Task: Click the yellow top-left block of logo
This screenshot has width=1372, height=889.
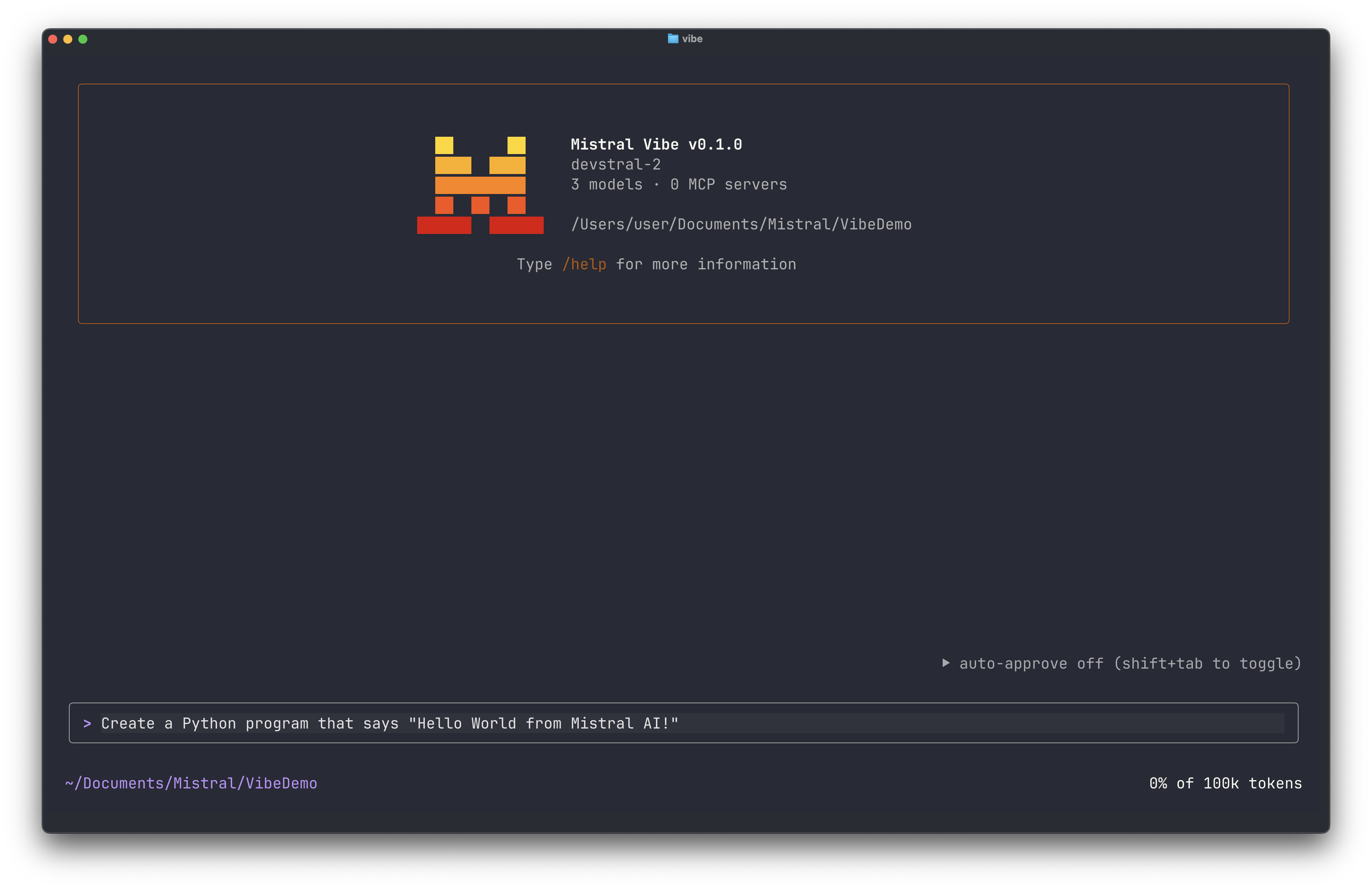Action: tap(444, 145)
